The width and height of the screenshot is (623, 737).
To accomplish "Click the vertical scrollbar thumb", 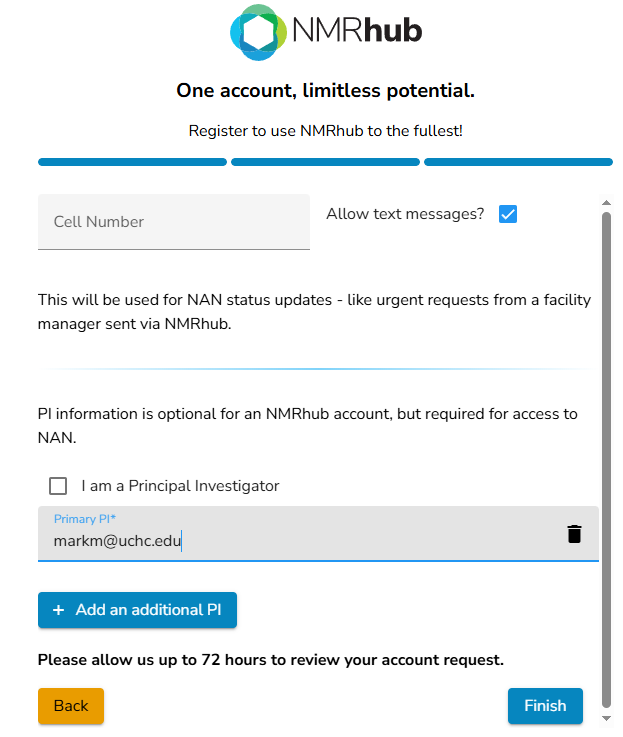I will coord(605,450).
